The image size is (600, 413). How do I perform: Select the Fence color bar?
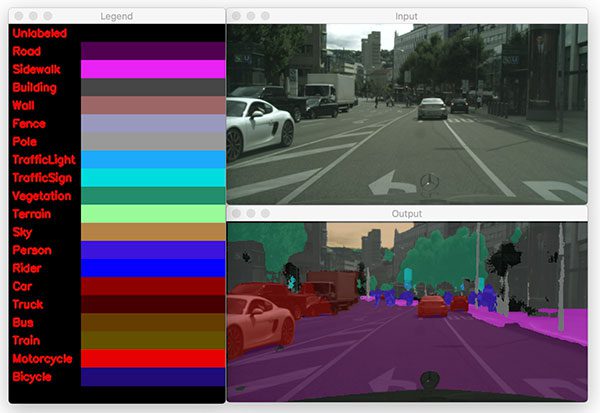[153, 123]
